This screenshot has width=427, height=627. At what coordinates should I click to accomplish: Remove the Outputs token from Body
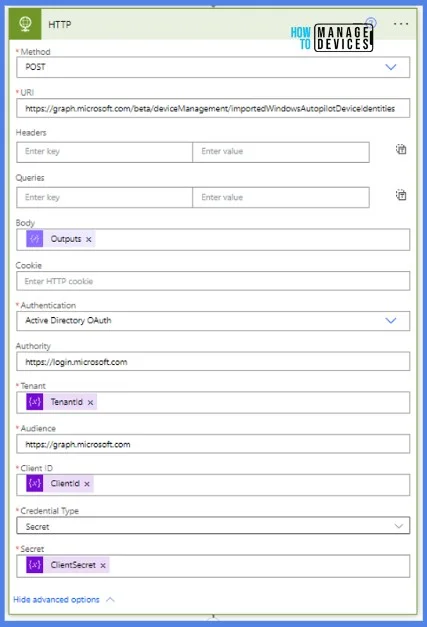coord(89,240)
